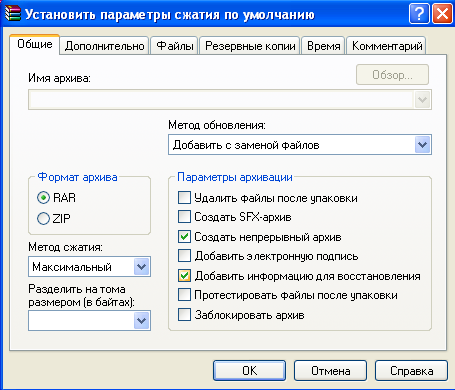Click the Формат архива group label

[x=77, y=177]
